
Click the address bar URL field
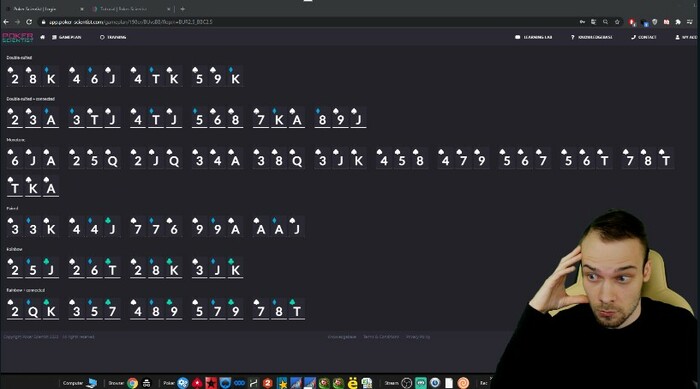point(308,21)
